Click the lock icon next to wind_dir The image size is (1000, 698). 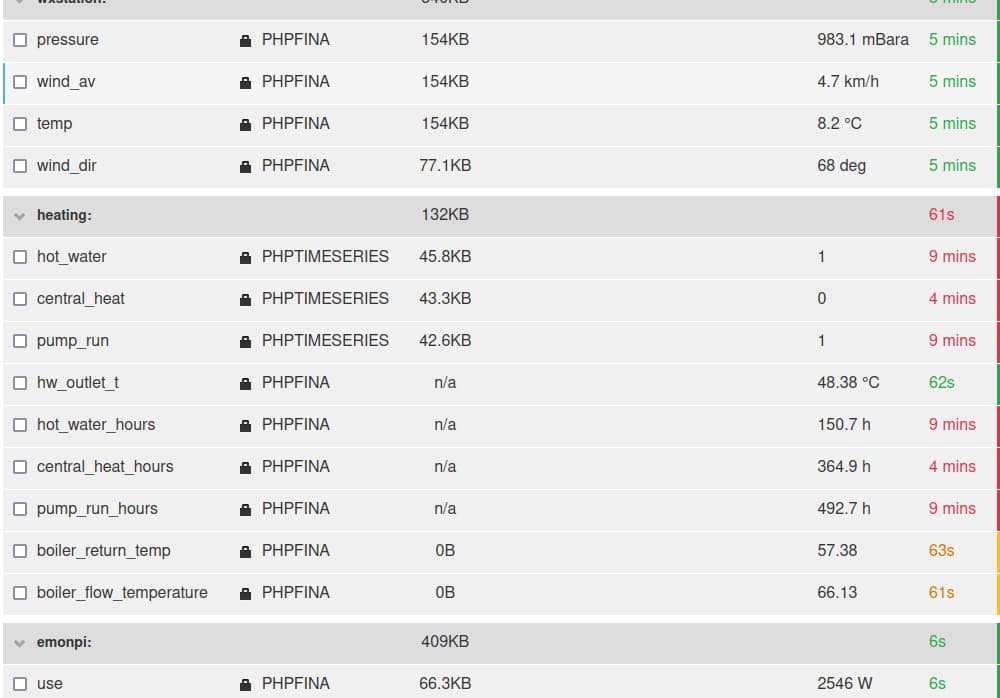click(x=245, y=167)
